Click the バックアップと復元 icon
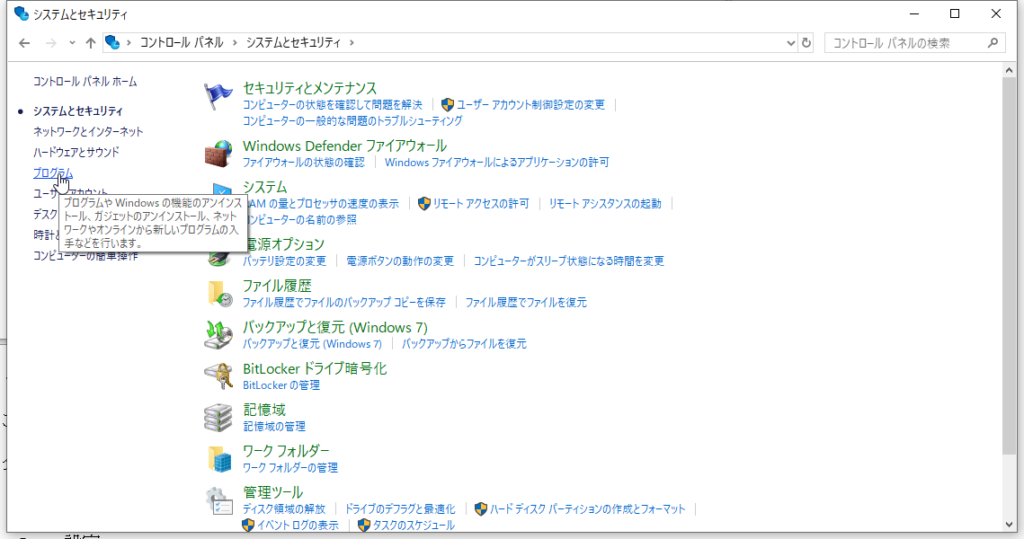 tap(218, 335)
